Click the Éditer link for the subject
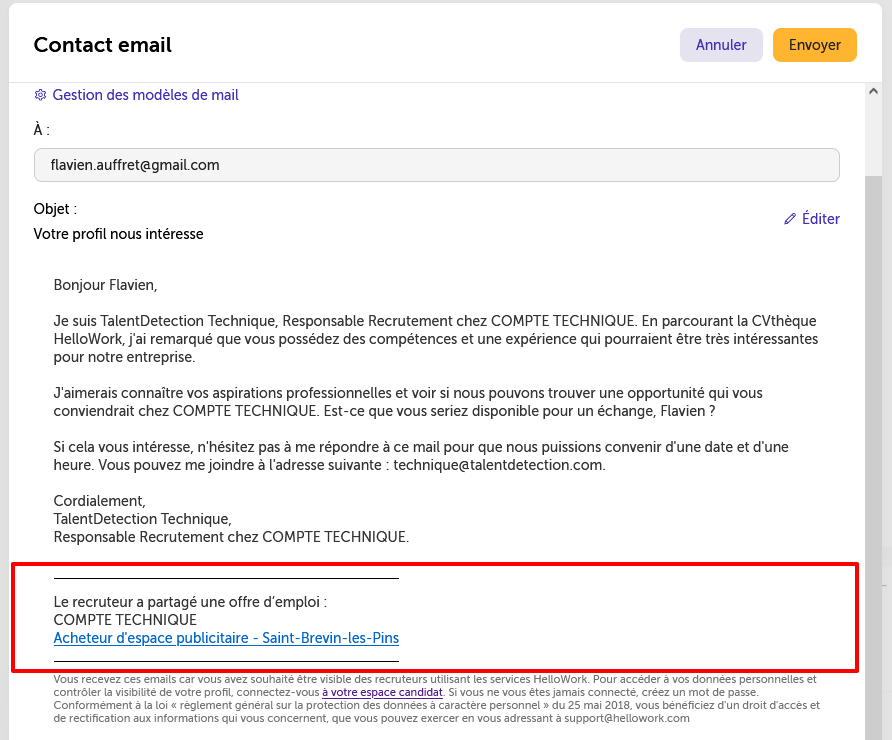Screen dimensions: 892x740 point(820,219)
